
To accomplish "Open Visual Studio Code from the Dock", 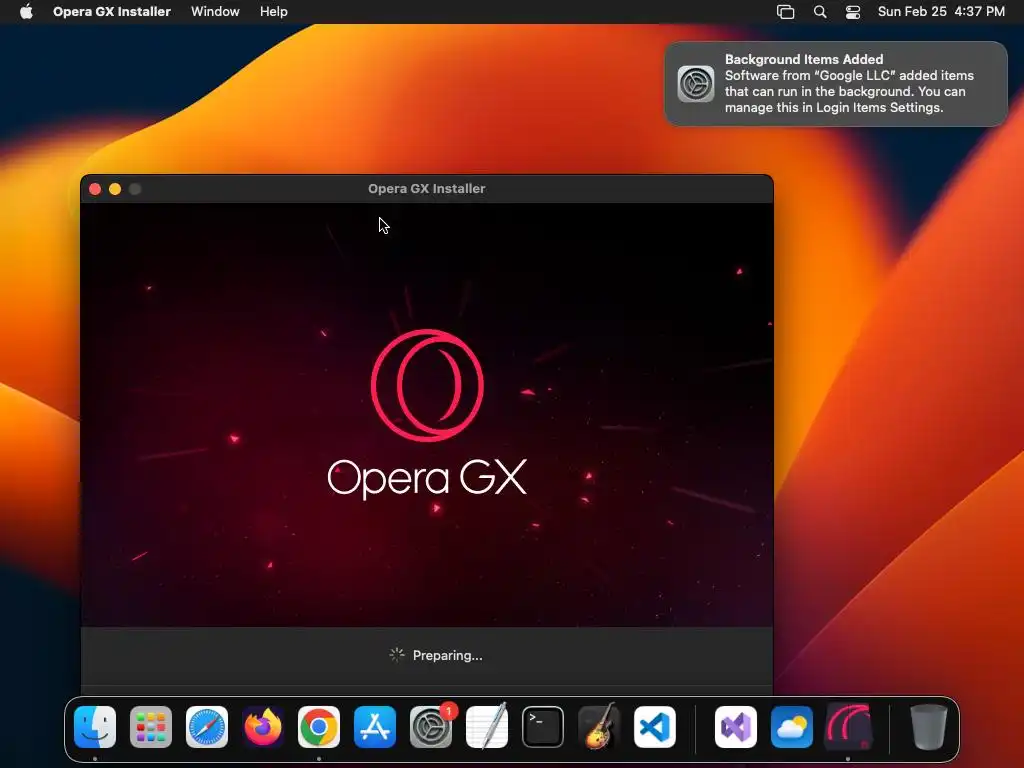I will point(654,727).
